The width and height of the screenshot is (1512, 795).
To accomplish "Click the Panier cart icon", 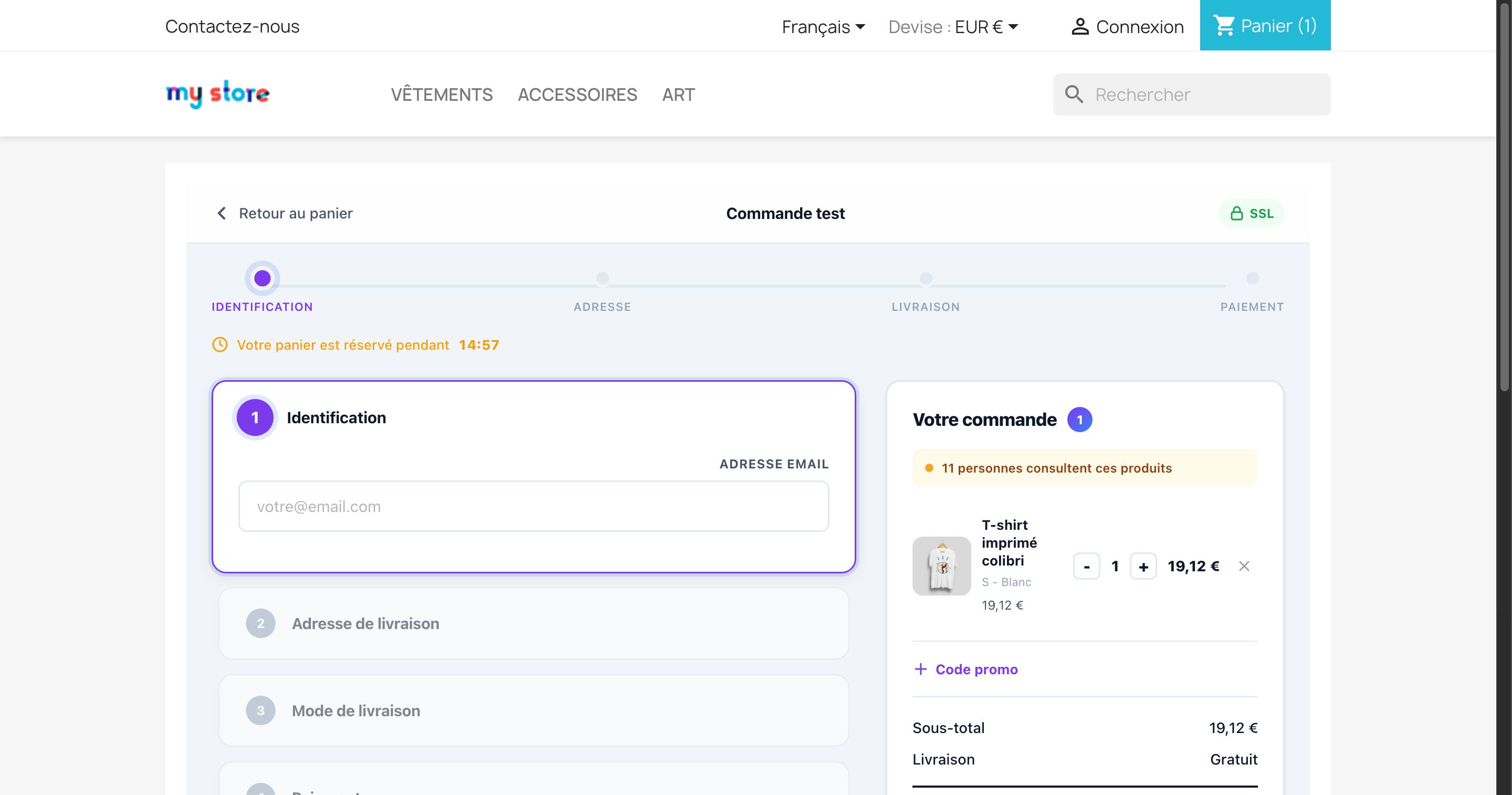I will [1224, 26].
